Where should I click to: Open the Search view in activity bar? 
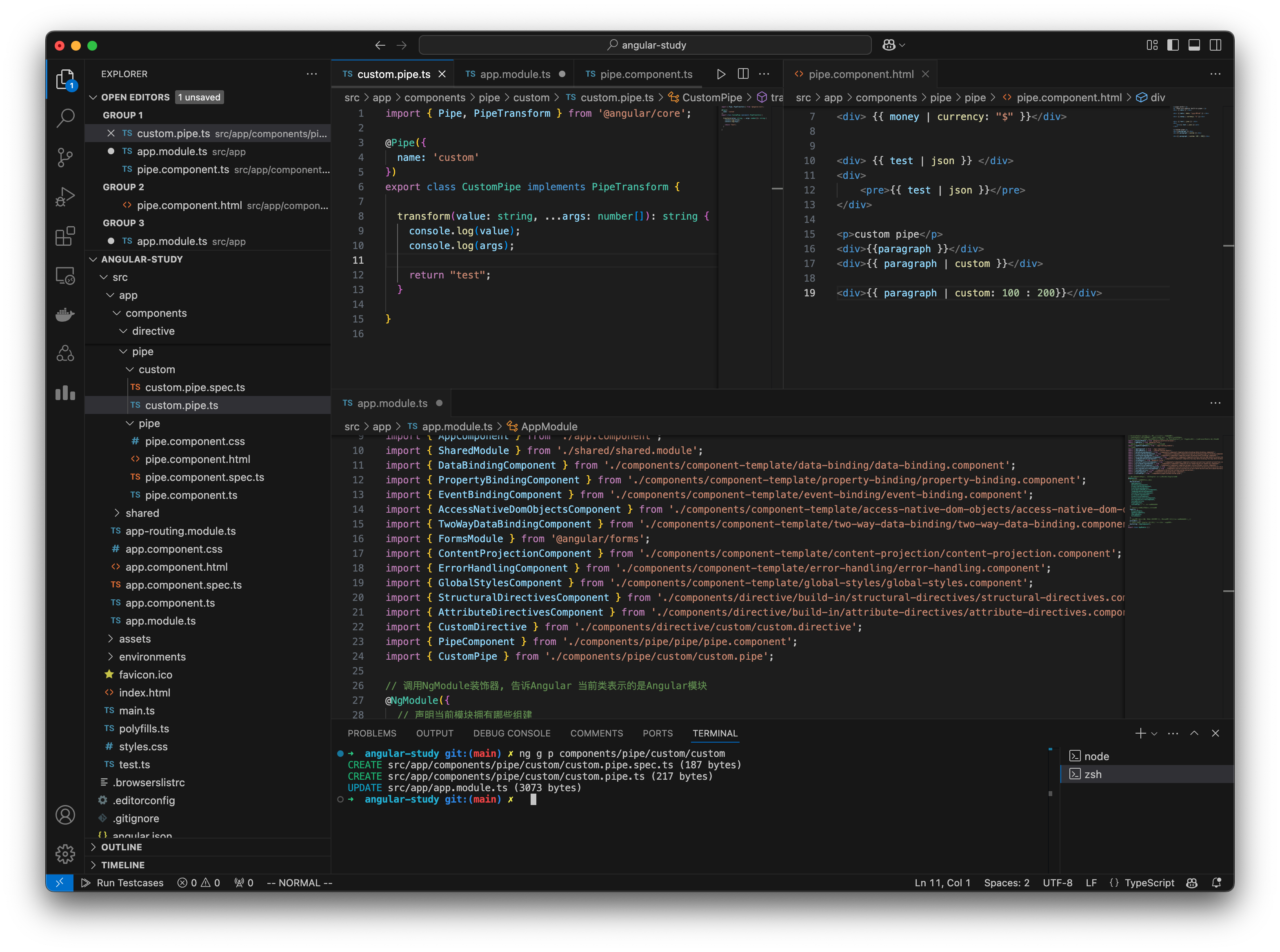coord(65,118)
